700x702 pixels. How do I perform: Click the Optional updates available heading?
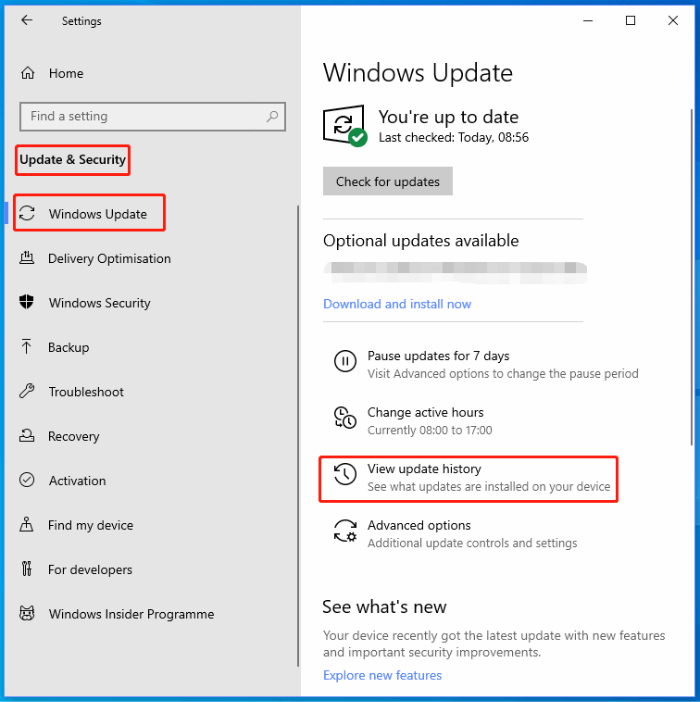[421, 241]
